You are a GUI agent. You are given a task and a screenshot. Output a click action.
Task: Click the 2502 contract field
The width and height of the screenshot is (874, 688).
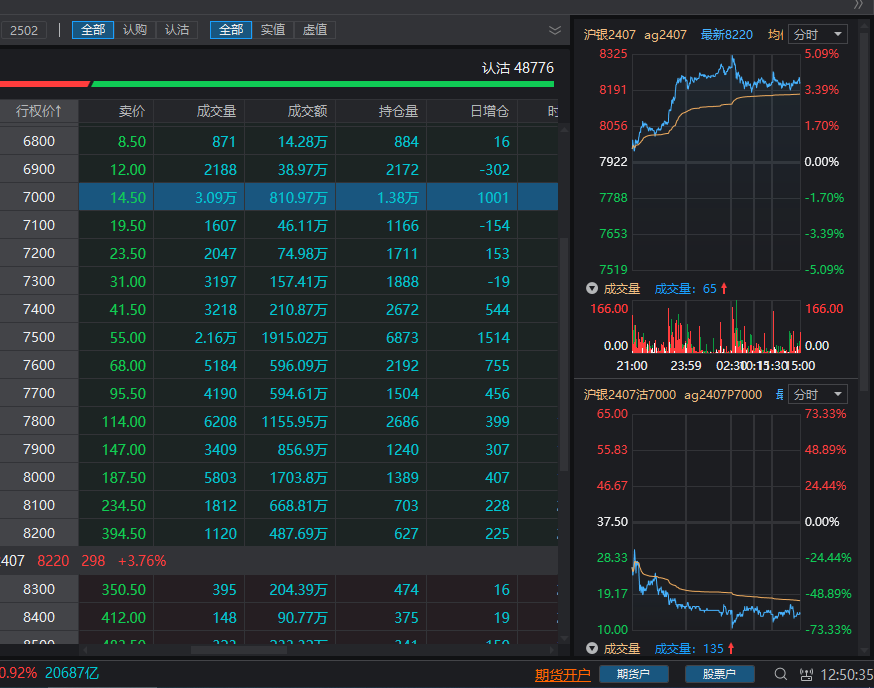23,30
